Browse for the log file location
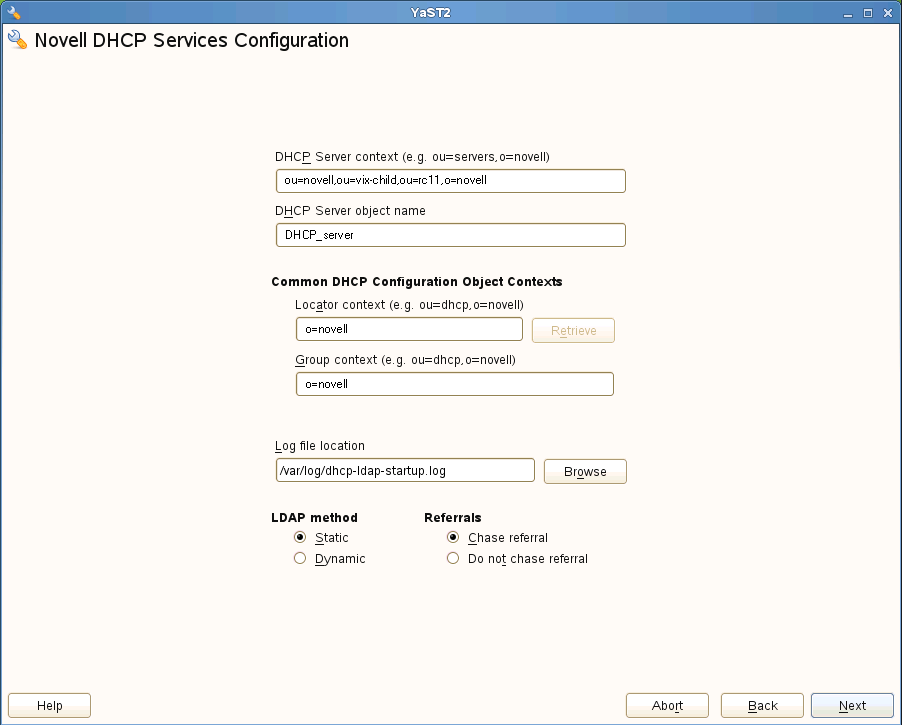This screenshot has width=902, height=725. click(585, 471)
